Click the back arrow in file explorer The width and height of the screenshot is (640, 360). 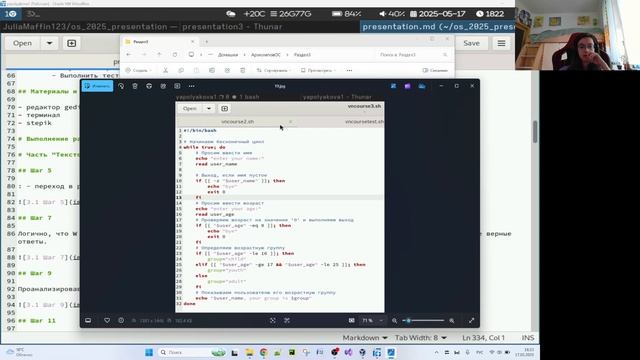click(x=129, y=54)
